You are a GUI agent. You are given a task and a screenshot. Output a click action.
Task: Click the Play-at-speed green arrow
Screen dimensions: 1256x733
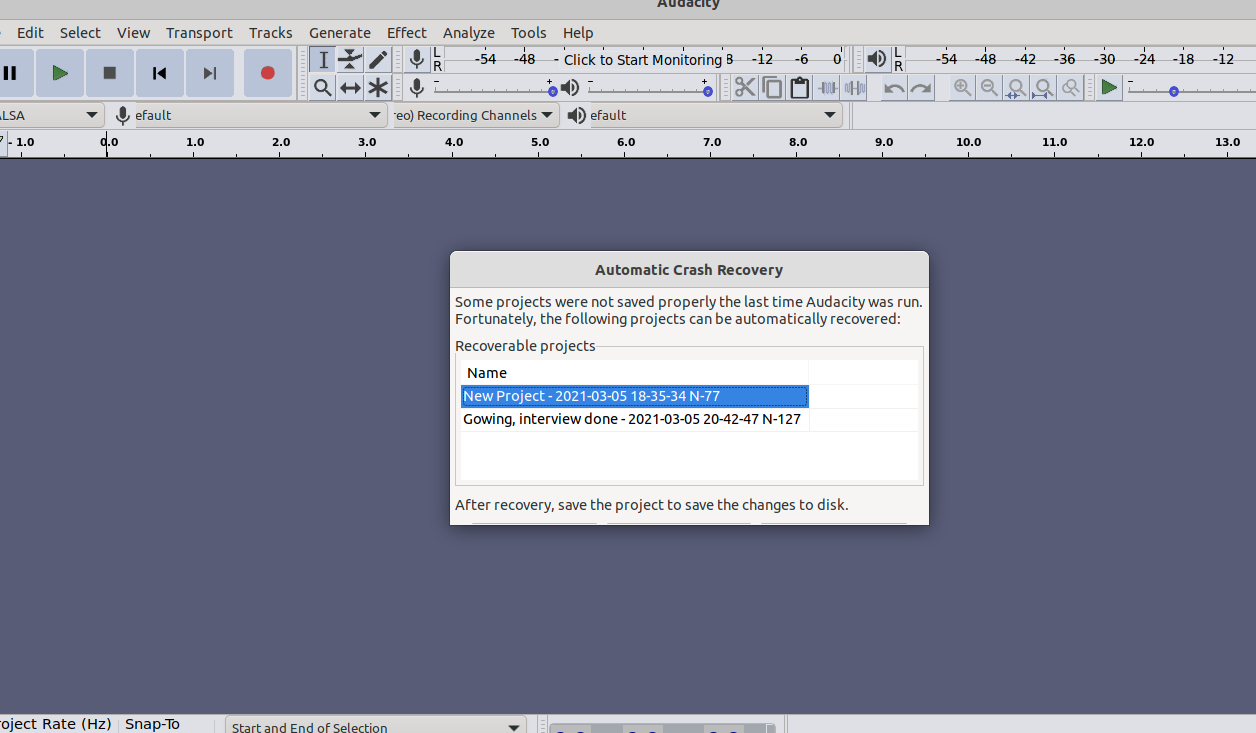pyautogui.click(x=1108, y=88)
